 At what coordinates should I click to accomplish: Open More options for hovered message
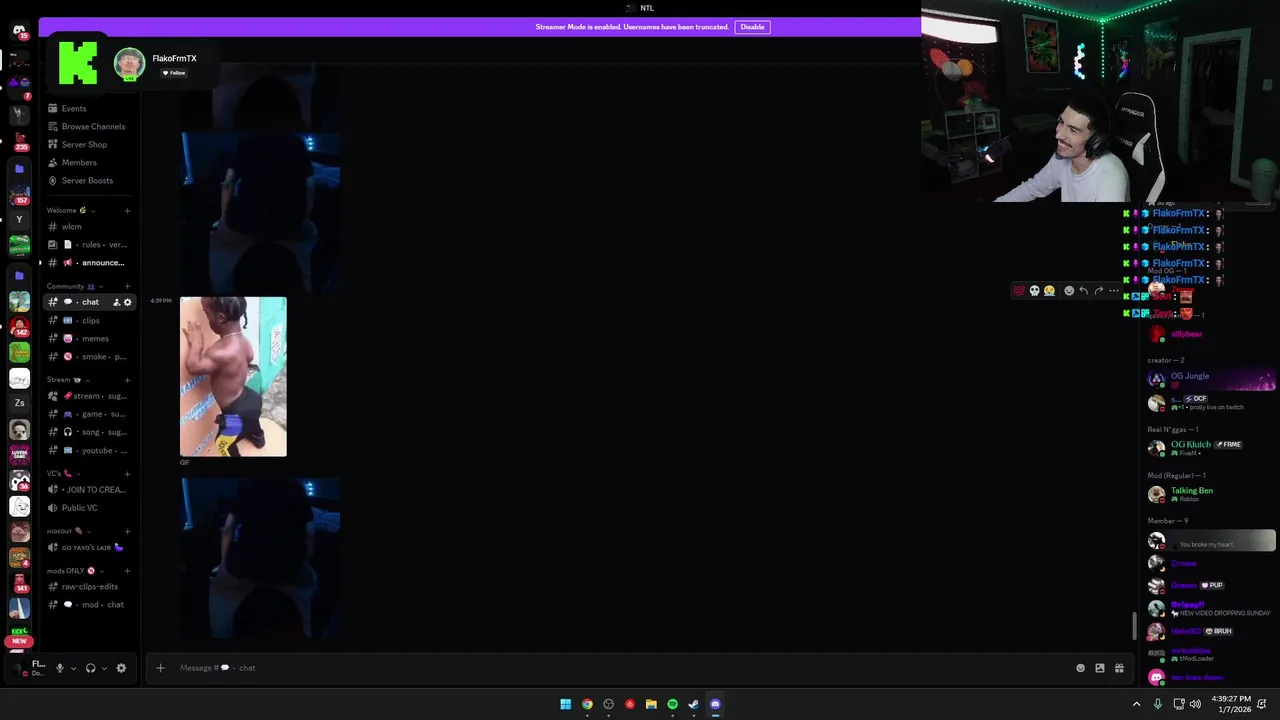click(1113, 291)
